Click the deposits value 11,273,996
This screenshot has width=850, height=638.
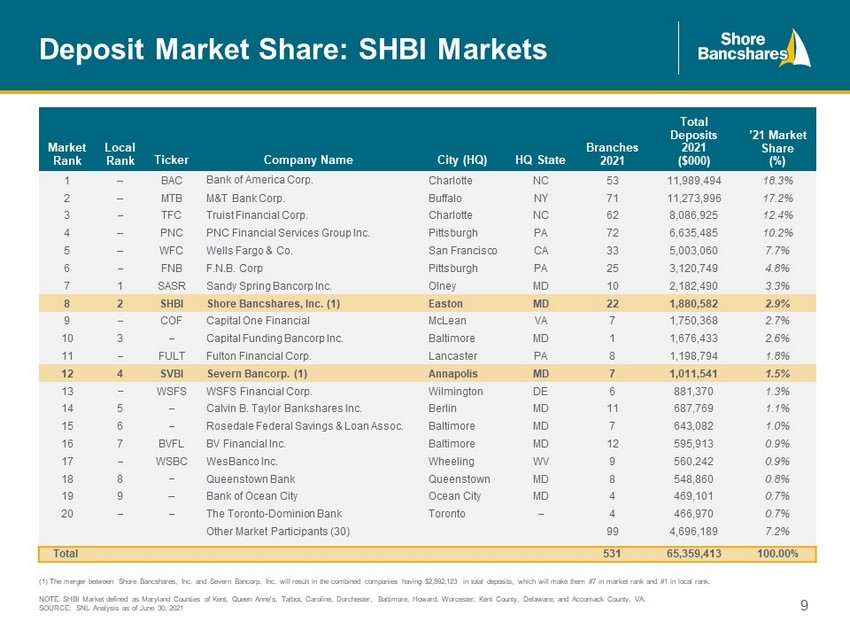click(x=694, y=198)
